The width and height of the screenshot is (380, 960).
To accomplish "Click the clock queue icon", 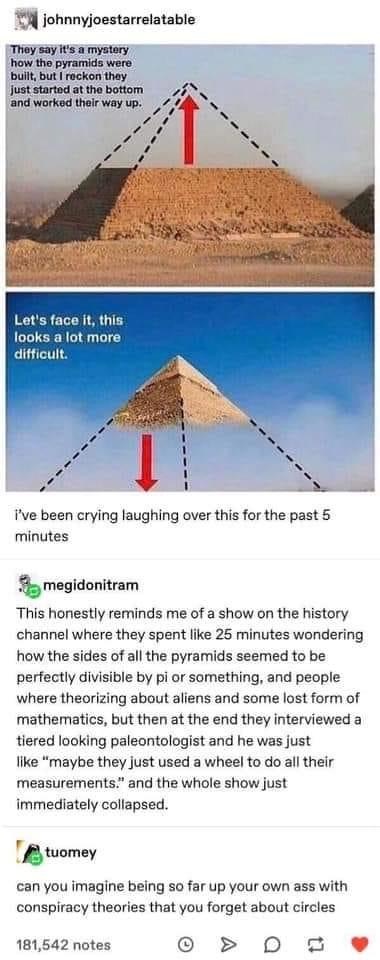I will [x=185, y=943].
